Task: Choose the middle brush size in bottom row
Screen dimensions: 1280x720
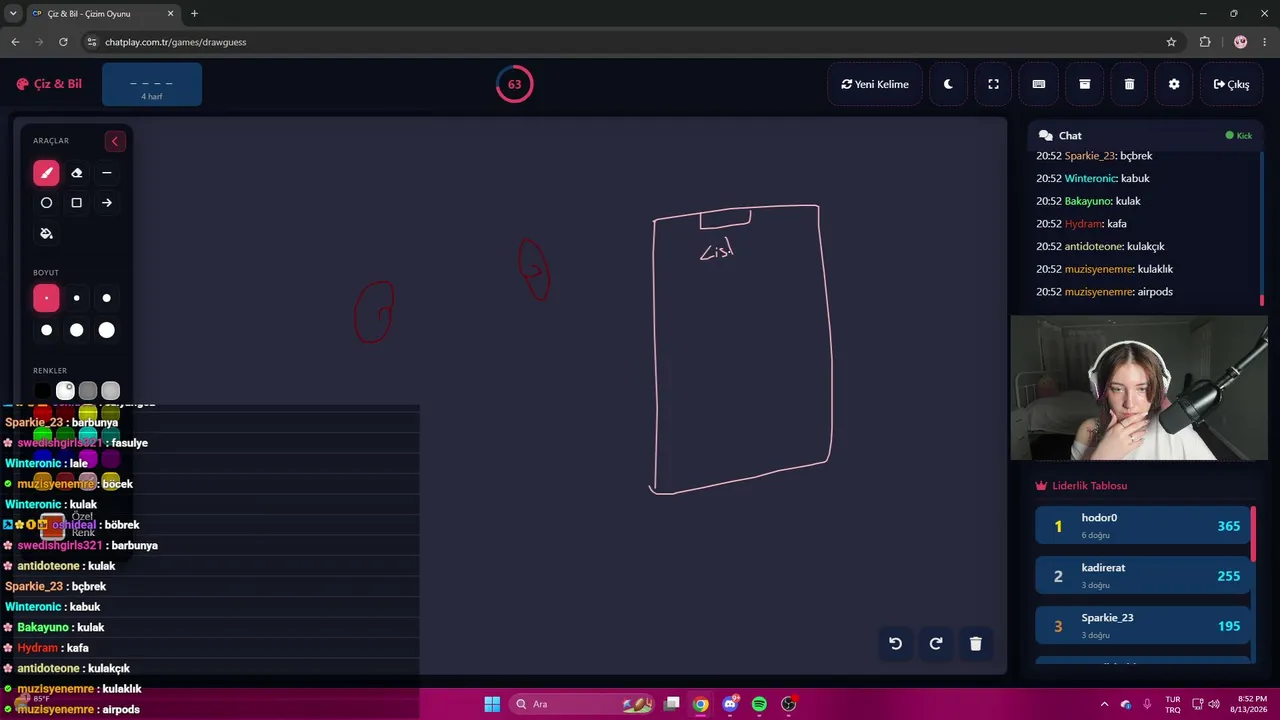Action: pyautogui.click(x=76, y=330)
